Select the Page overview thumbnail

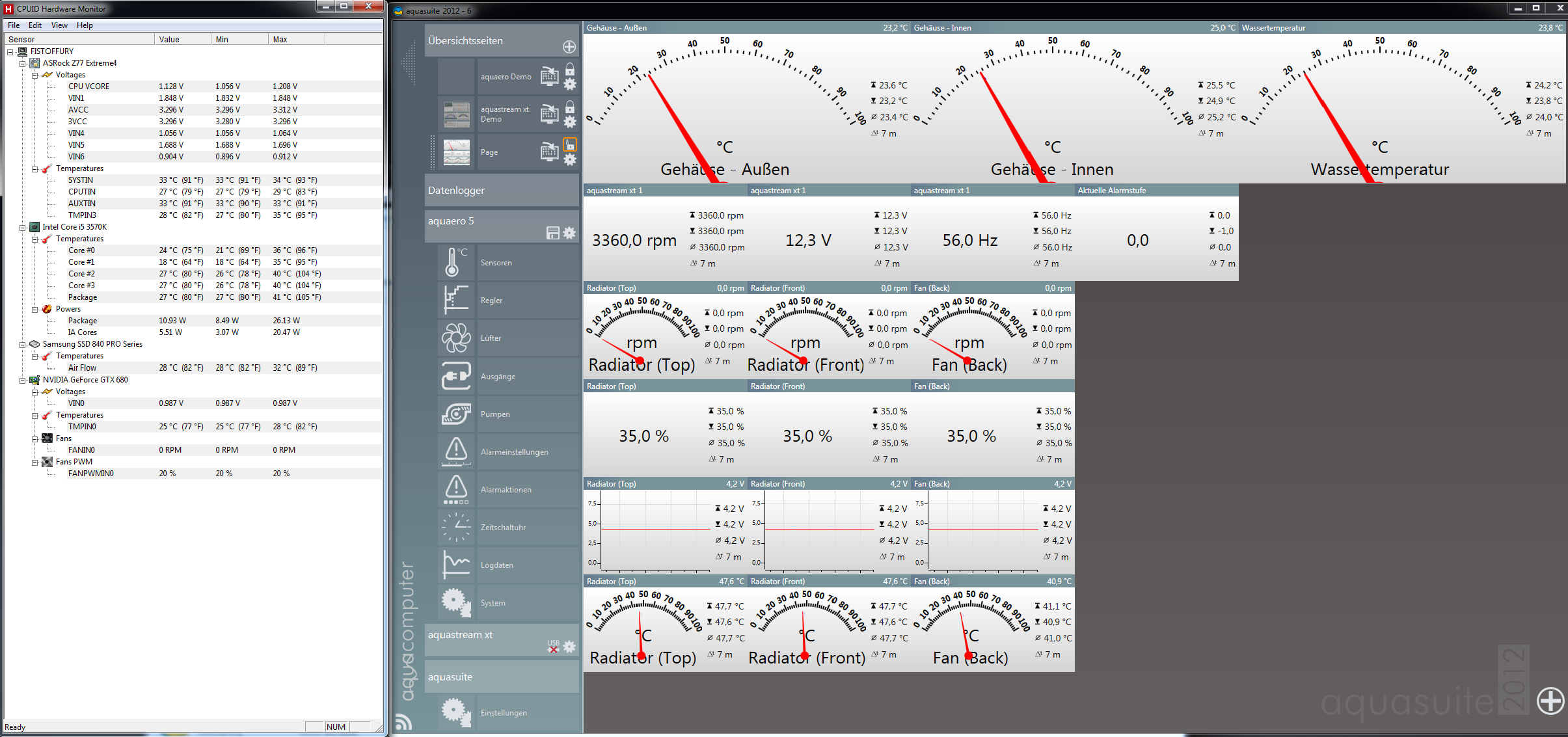(x=456, y=152)
